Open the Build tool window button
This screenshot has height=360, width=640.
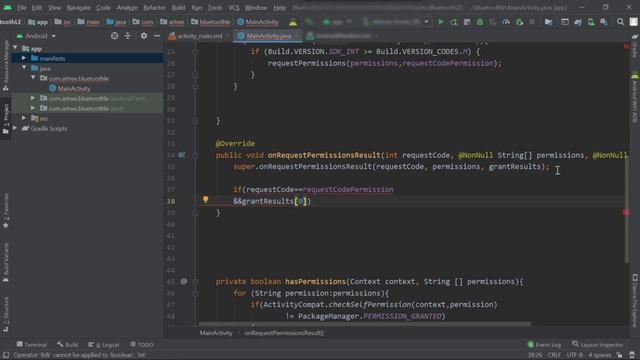(68, 345)
